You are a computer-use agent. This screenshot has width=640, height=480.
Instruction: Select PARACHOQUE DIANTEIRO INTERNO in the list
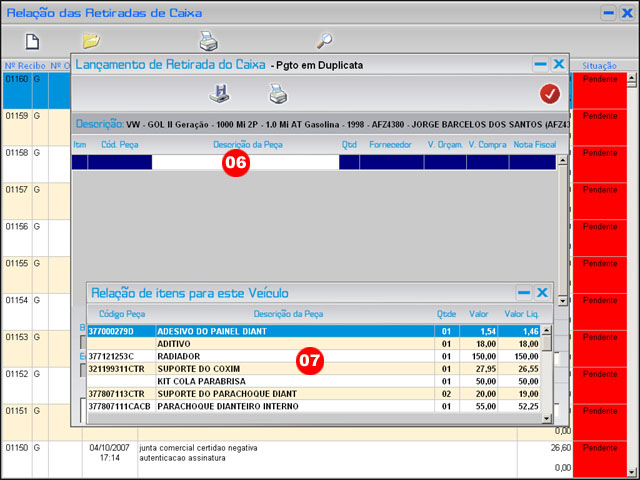point(260,407)
